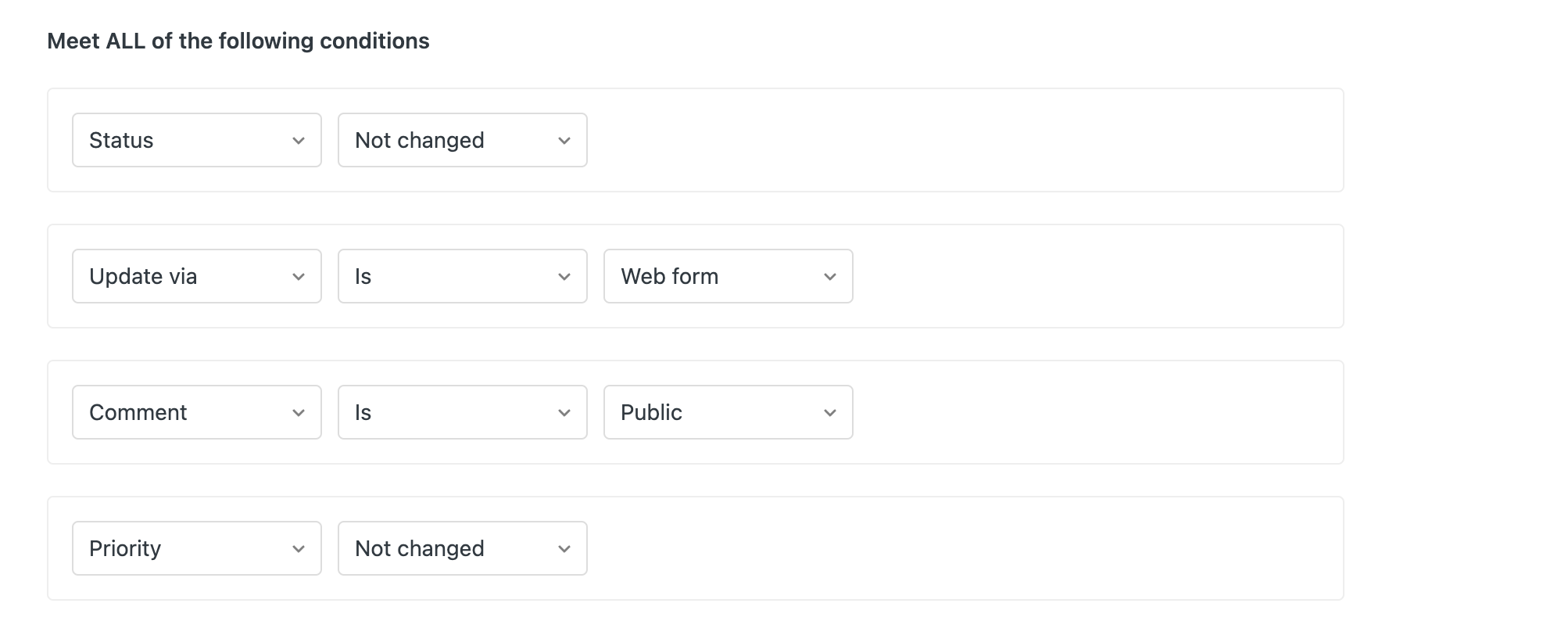The height and width of the screenshot is (621, 1568).
Task: Open the Is operator dropdown beside Comment
Action: [462, 412]
